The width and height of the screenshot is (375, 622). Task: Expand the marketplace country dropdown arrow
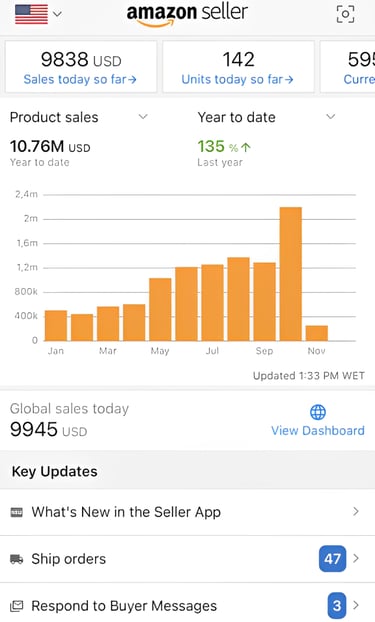pyautogui.click(x=58, y=14)
